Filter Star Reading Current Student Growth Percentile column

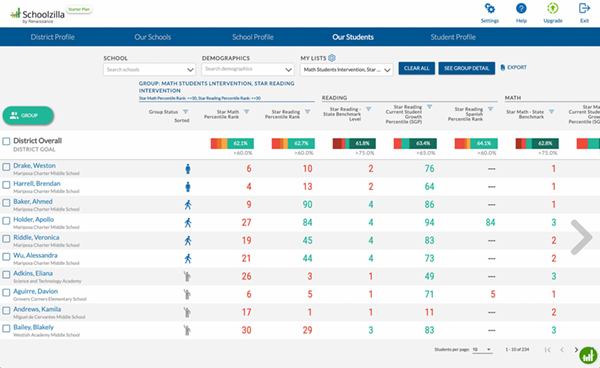(429, 107)
